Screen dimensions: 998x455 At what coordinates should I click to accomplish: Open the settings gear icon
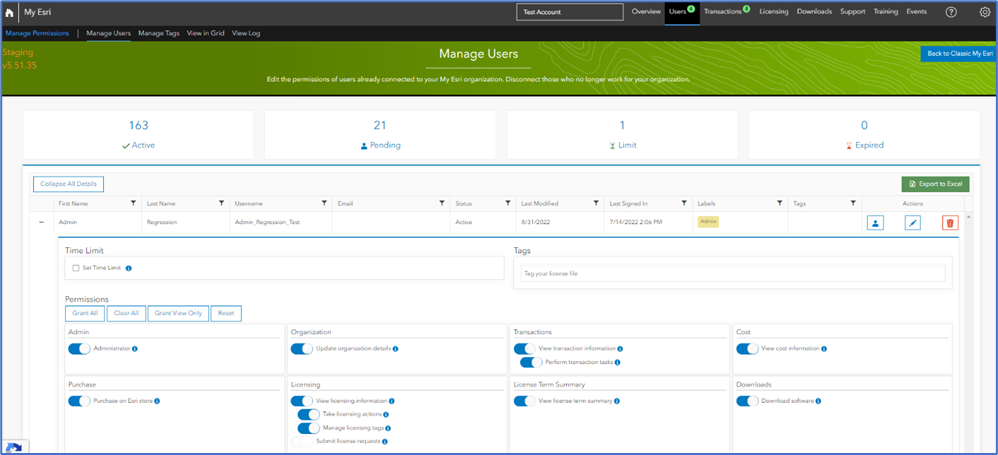click(985, 12)
